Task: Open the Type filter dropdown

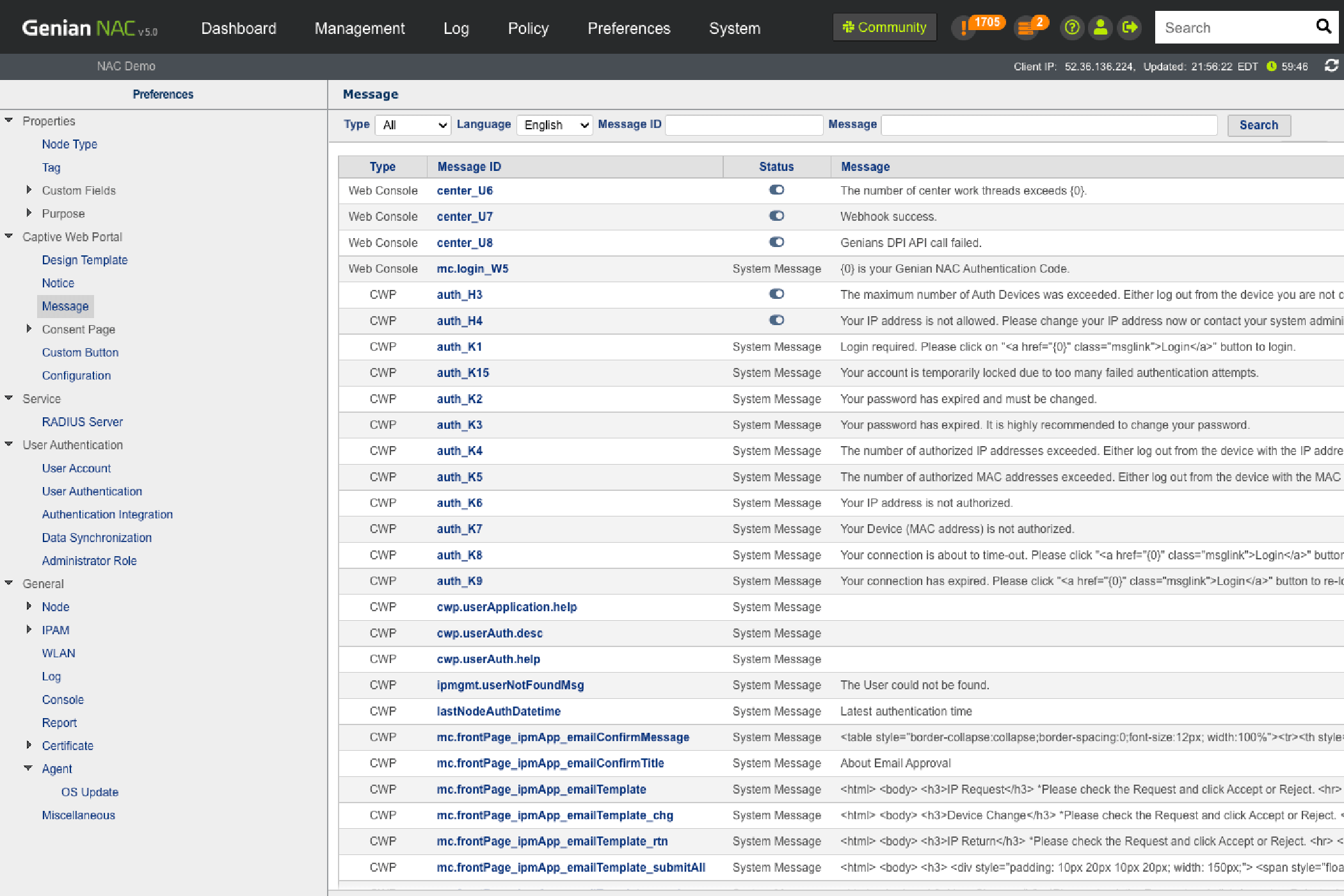Action: coord(413,125)
